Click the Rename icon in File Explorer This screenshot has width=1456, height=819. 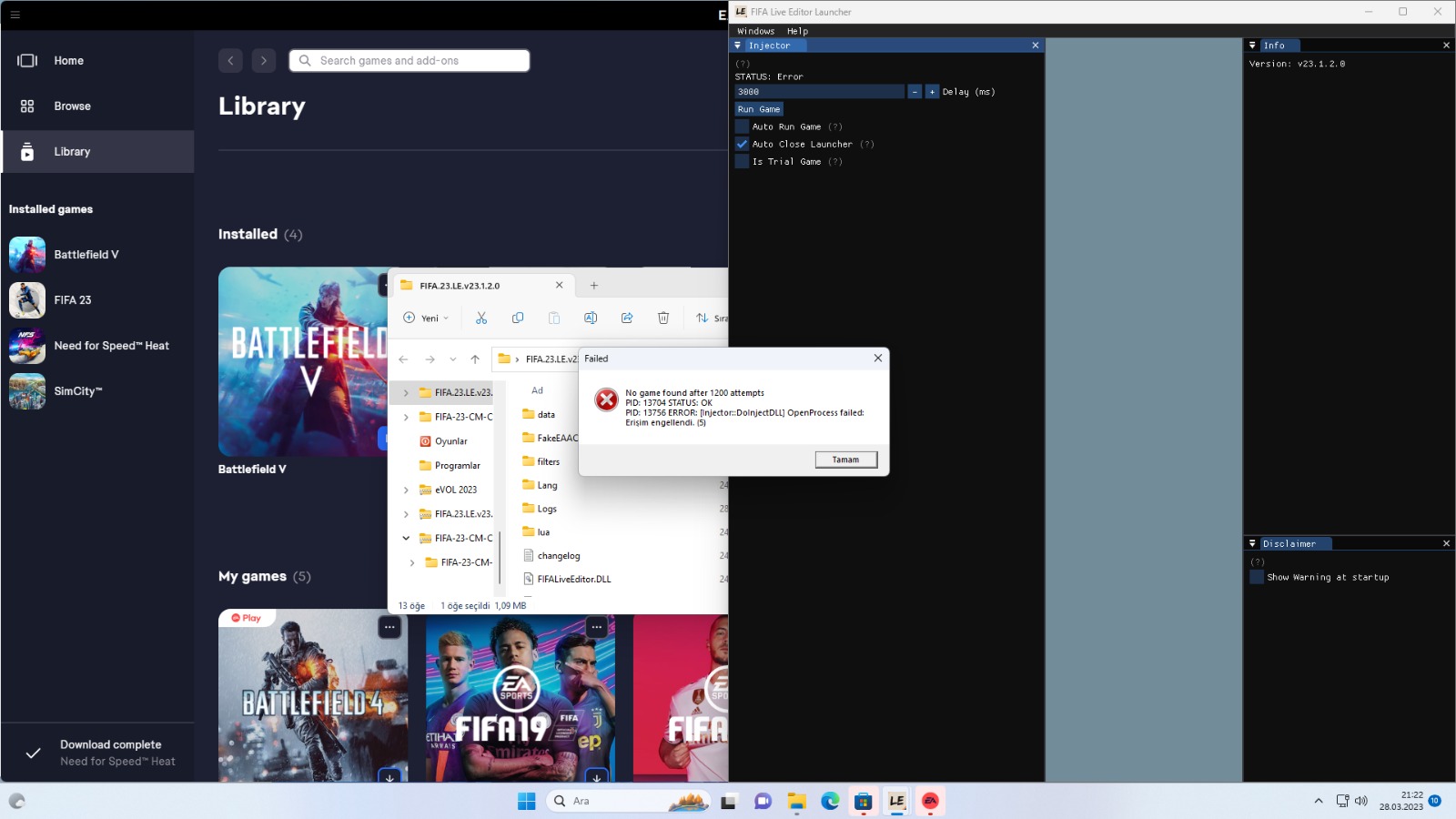(x=591, y=318)
